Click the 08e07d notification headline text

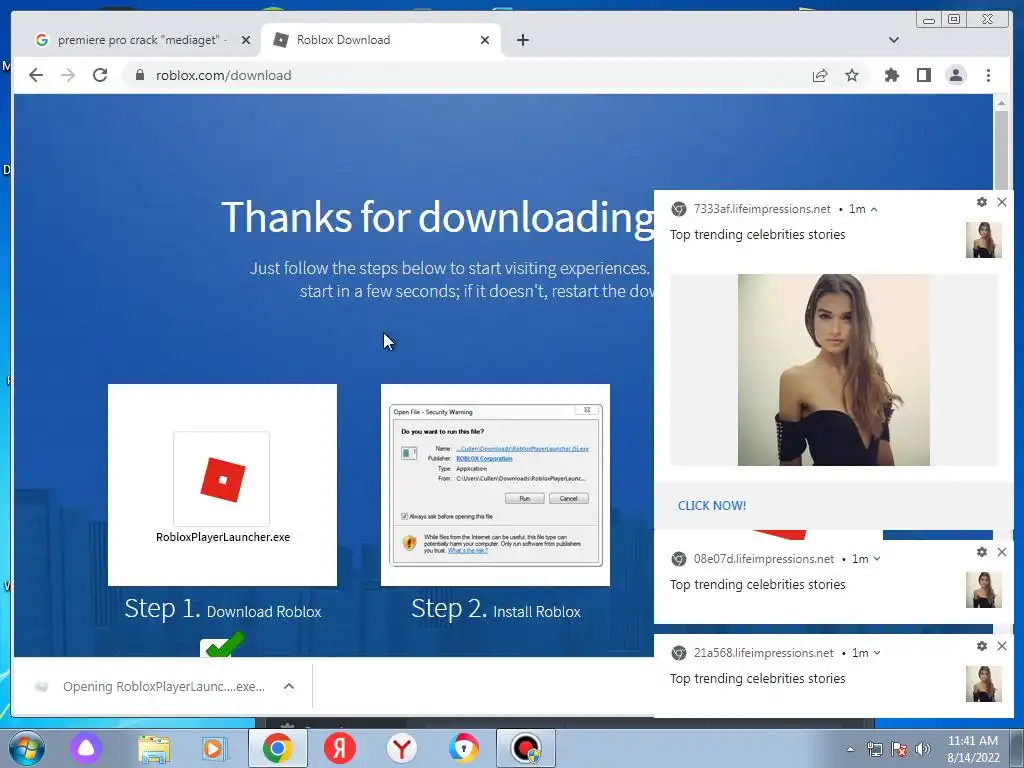[758, 584]
